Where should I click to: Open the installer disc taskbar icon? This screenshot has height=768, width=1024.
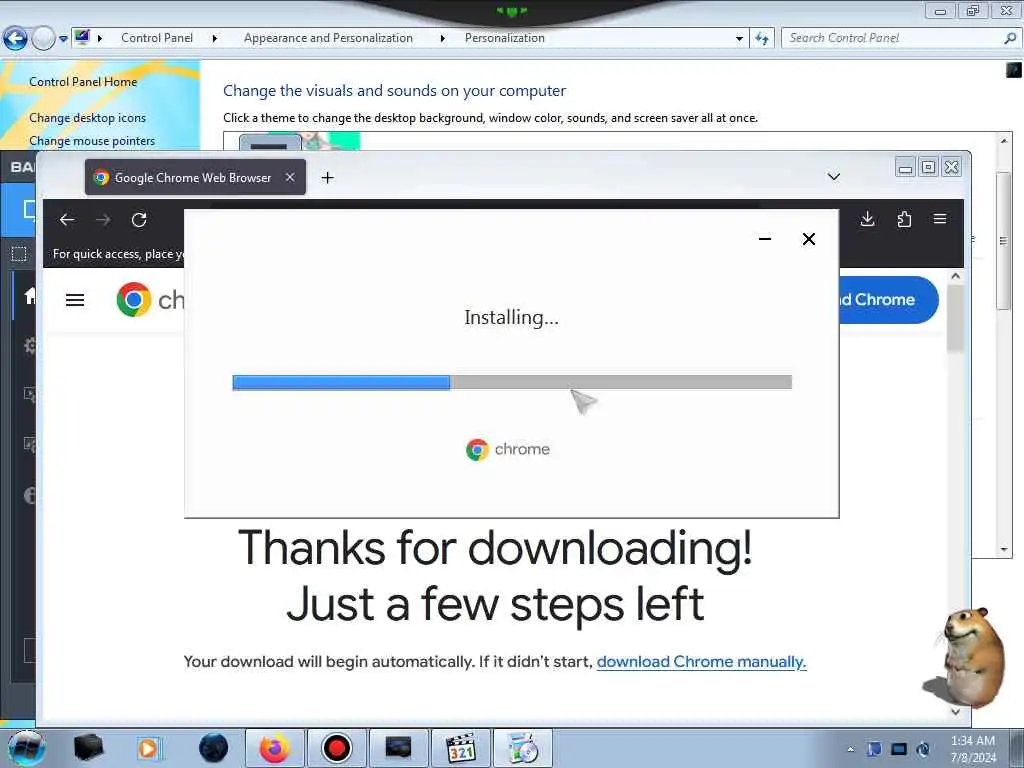[x=522, y=748]
